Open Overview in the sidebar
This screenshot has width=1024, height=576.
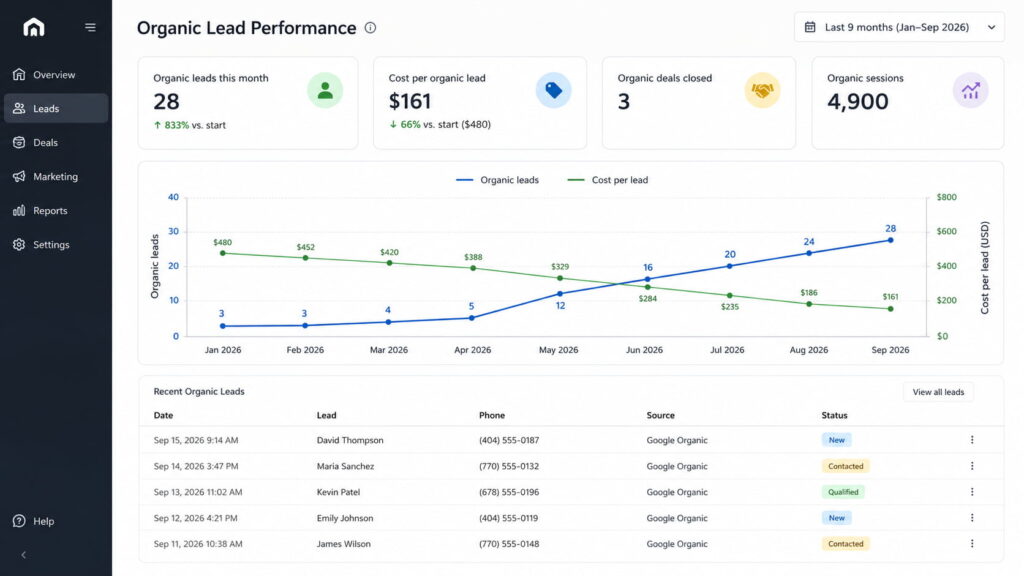[56, 74]
